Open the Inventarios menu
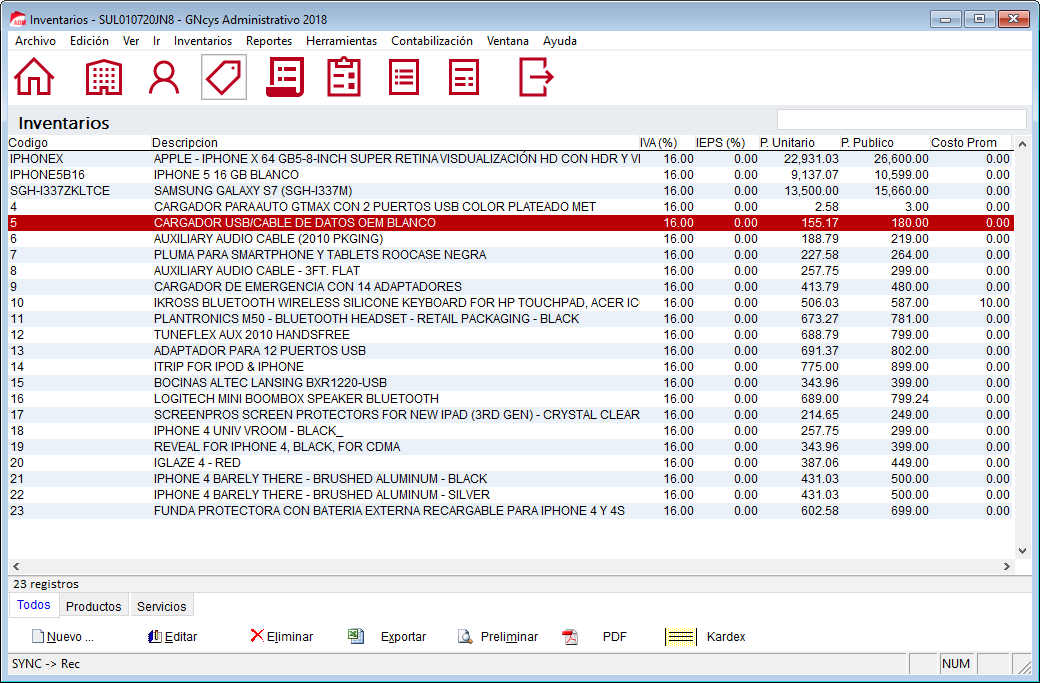1040x683 pixels. coord(202,41)
